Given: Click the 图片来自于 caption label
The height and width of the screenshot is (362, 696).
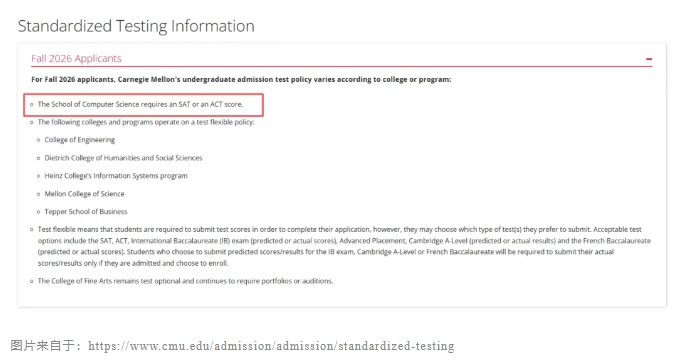Looking at the screenshot, I should click(45, 346).
